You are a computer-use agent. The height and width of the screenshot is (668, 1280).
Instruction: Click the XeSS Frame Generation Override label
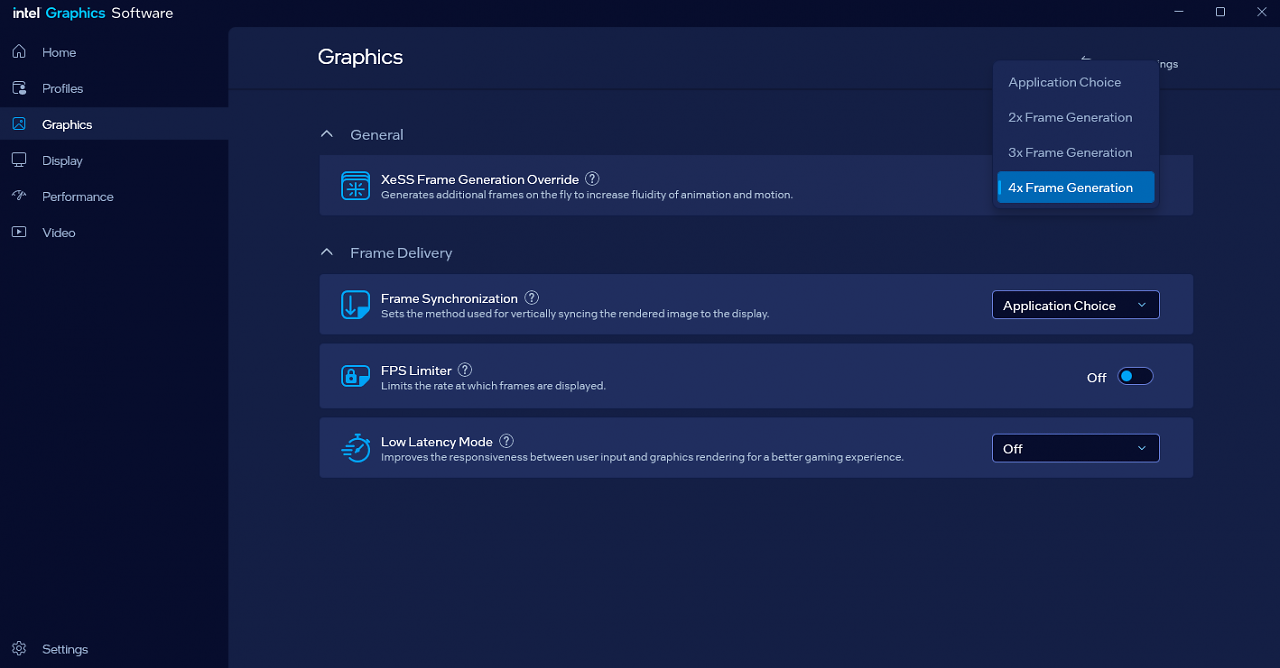[x=480, y=180]
